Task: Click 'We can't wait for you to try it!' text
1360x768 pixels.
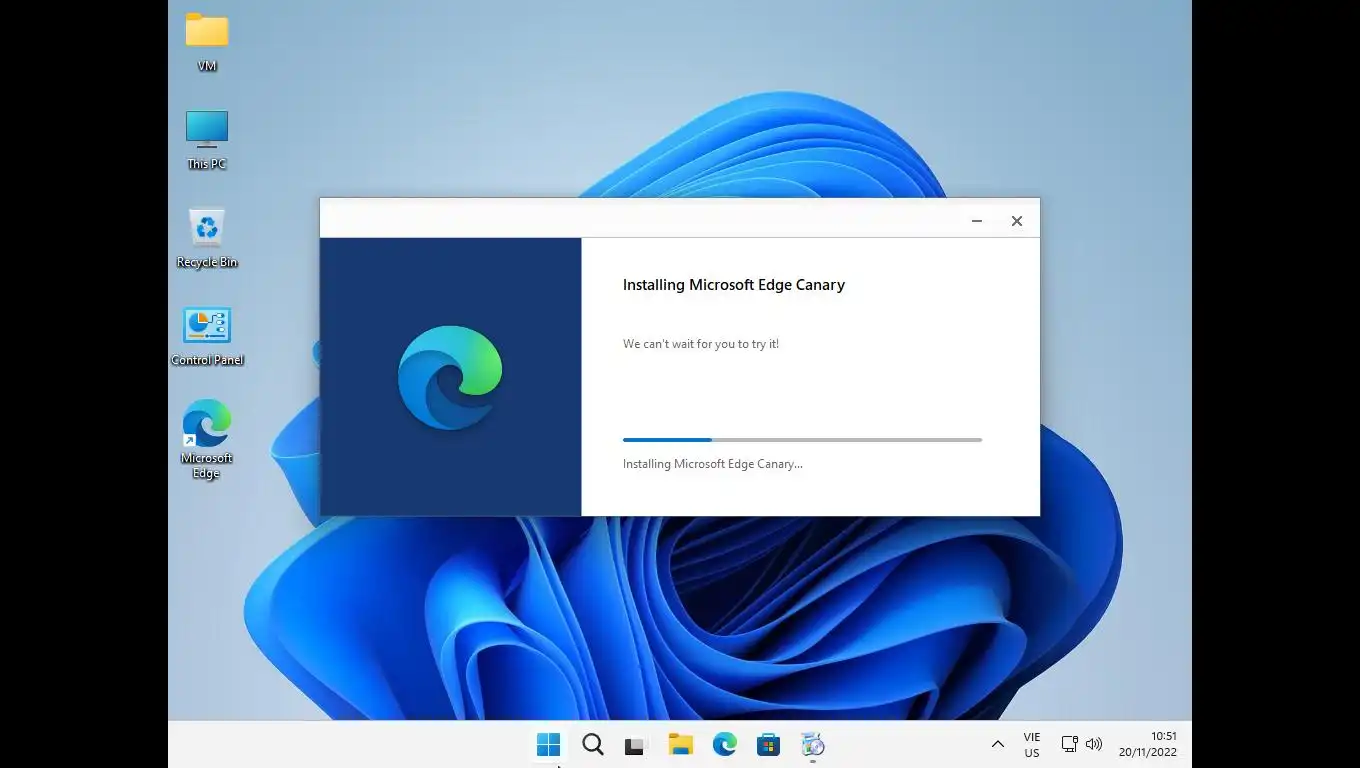Action: tap(701, 344)
